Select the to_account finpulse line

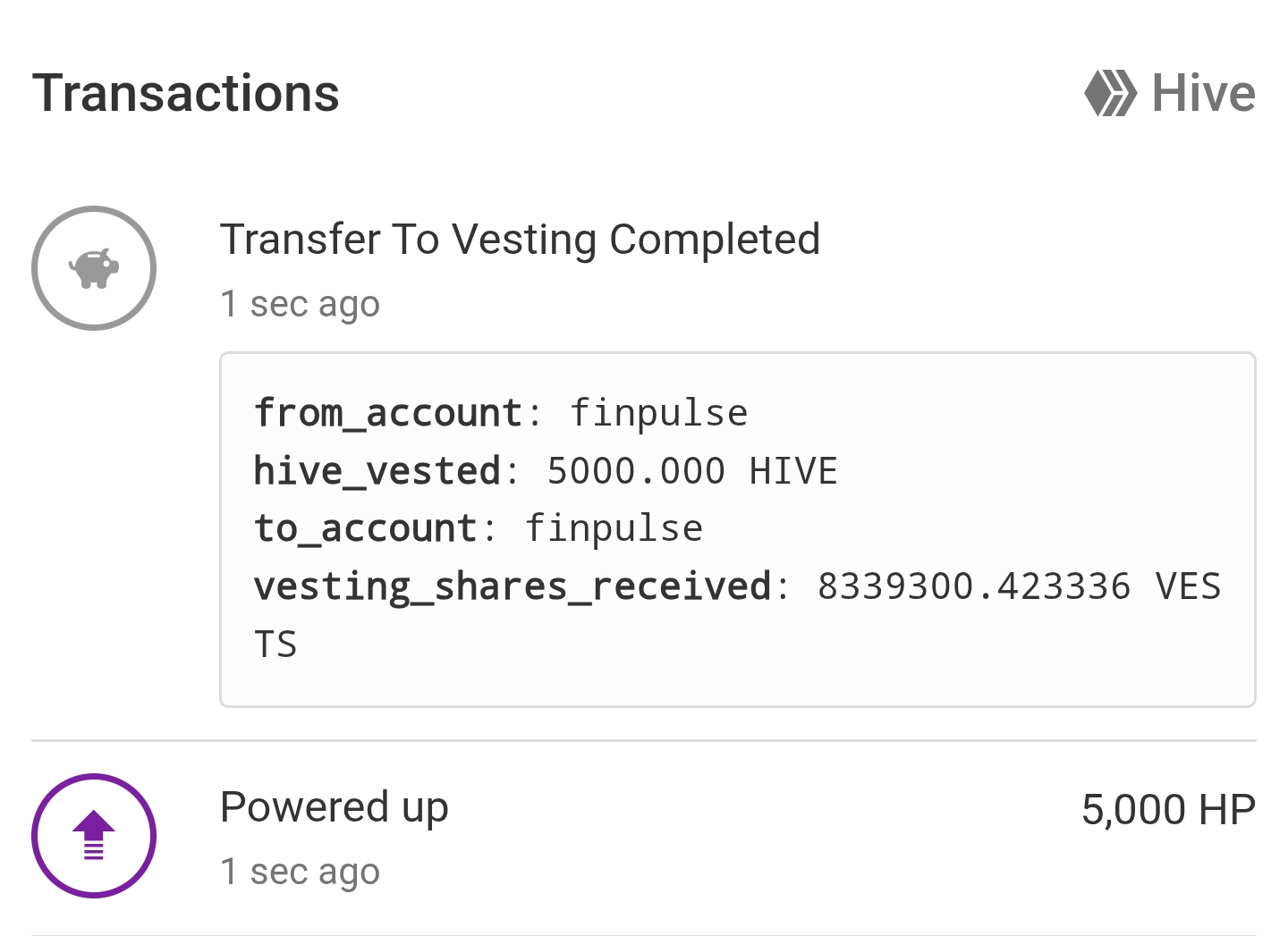click(x=479, y=528)
